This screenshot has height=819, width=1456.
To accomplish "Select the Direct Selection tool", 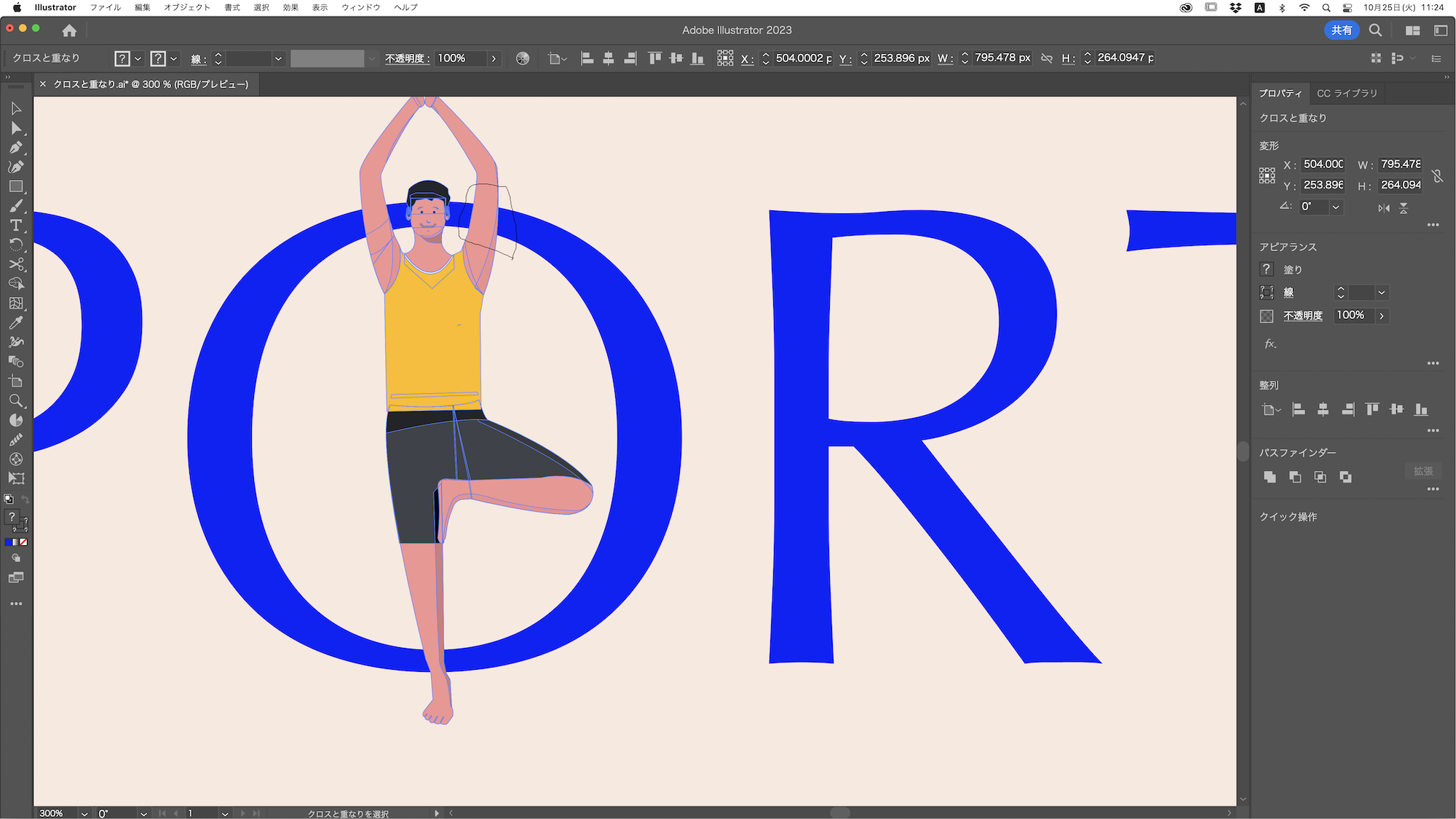I will pyautogui.click(x=16, y=128).
